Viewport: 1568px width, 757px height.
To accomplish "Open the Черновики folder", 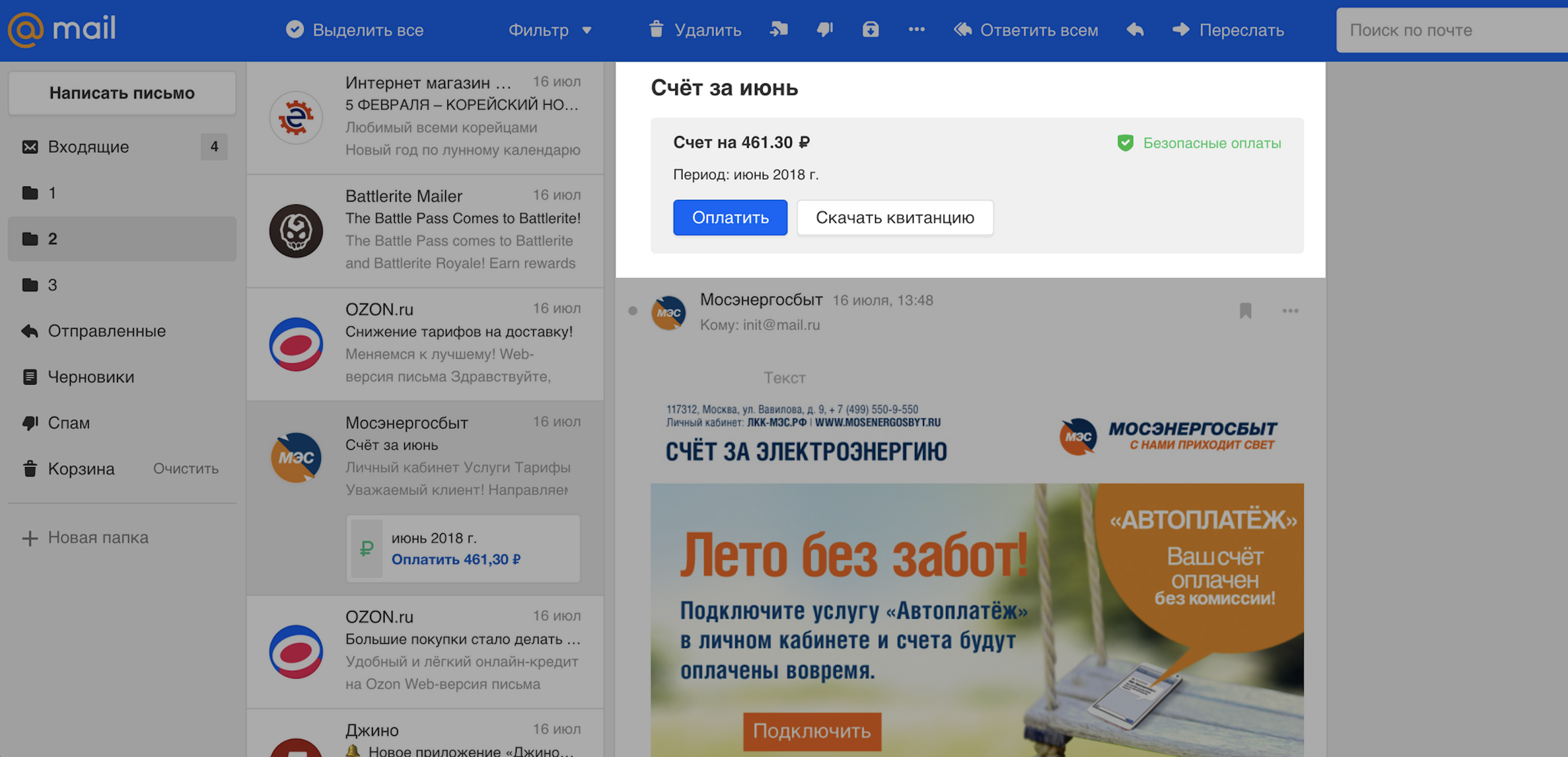I will tap(122, 377).
